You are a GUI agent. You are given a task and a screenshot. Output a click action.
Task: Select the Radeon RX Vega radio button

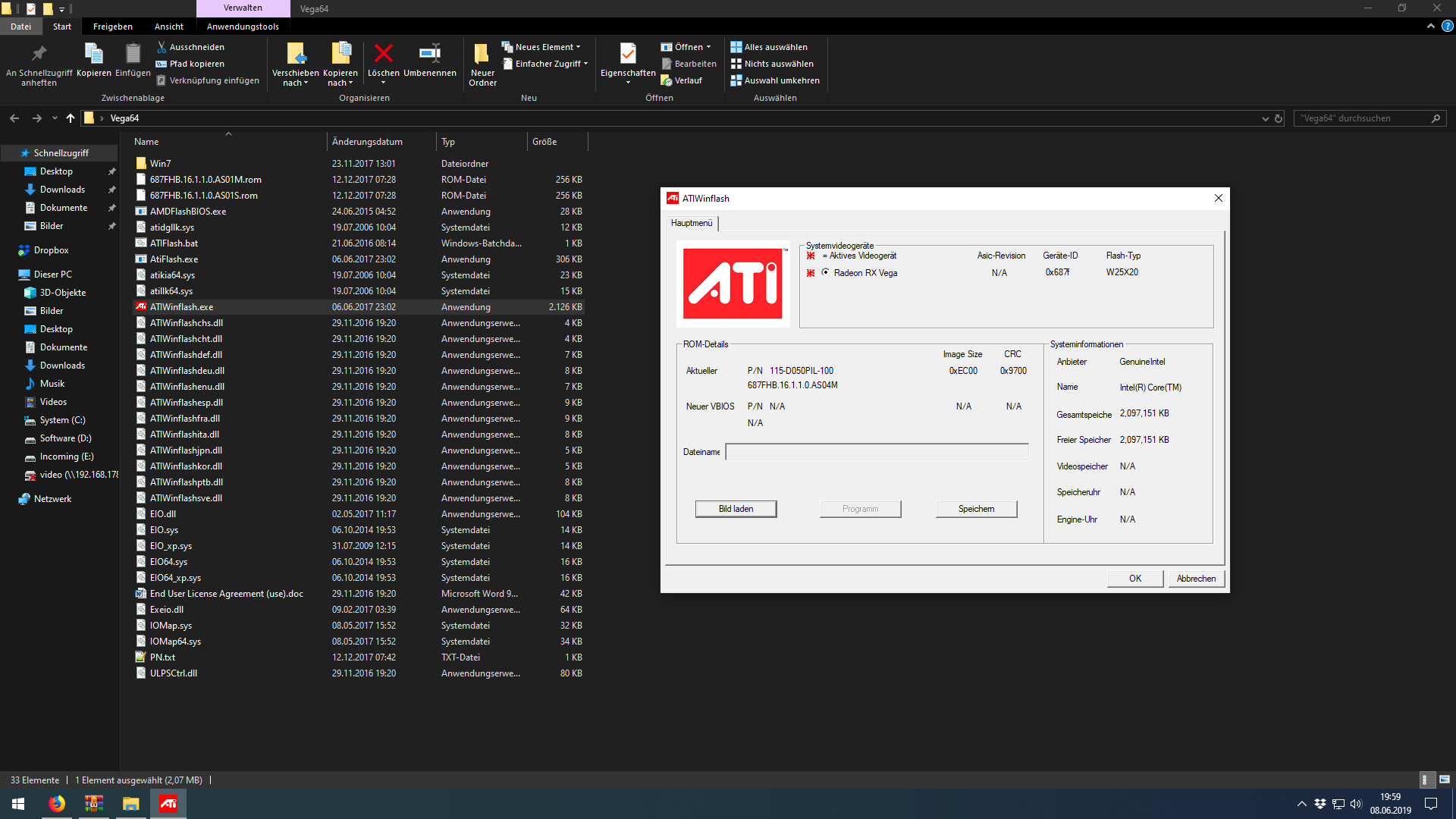[x=825, y=272]
